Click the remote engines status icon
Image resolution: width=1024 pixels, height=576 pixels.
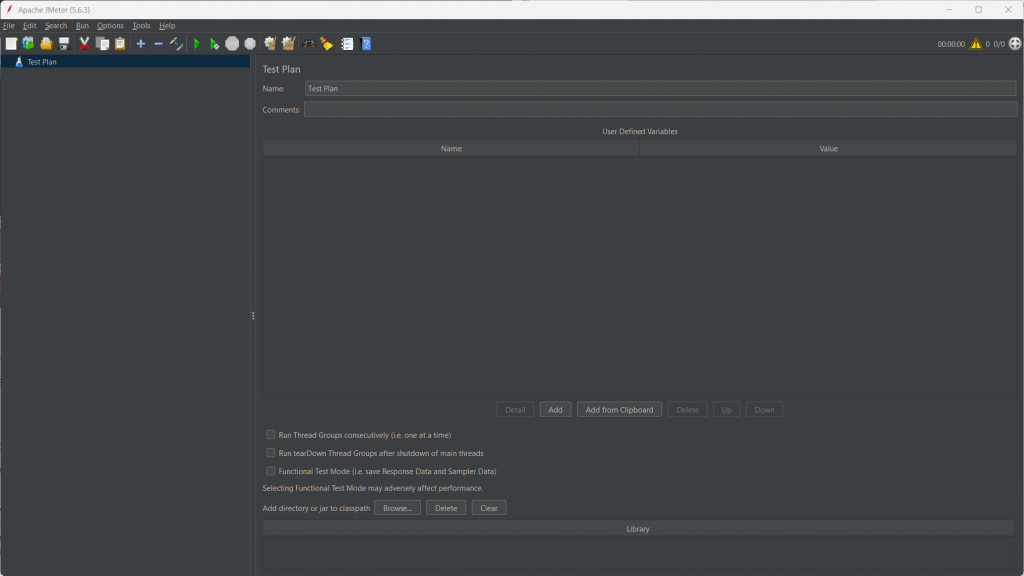1015,44
